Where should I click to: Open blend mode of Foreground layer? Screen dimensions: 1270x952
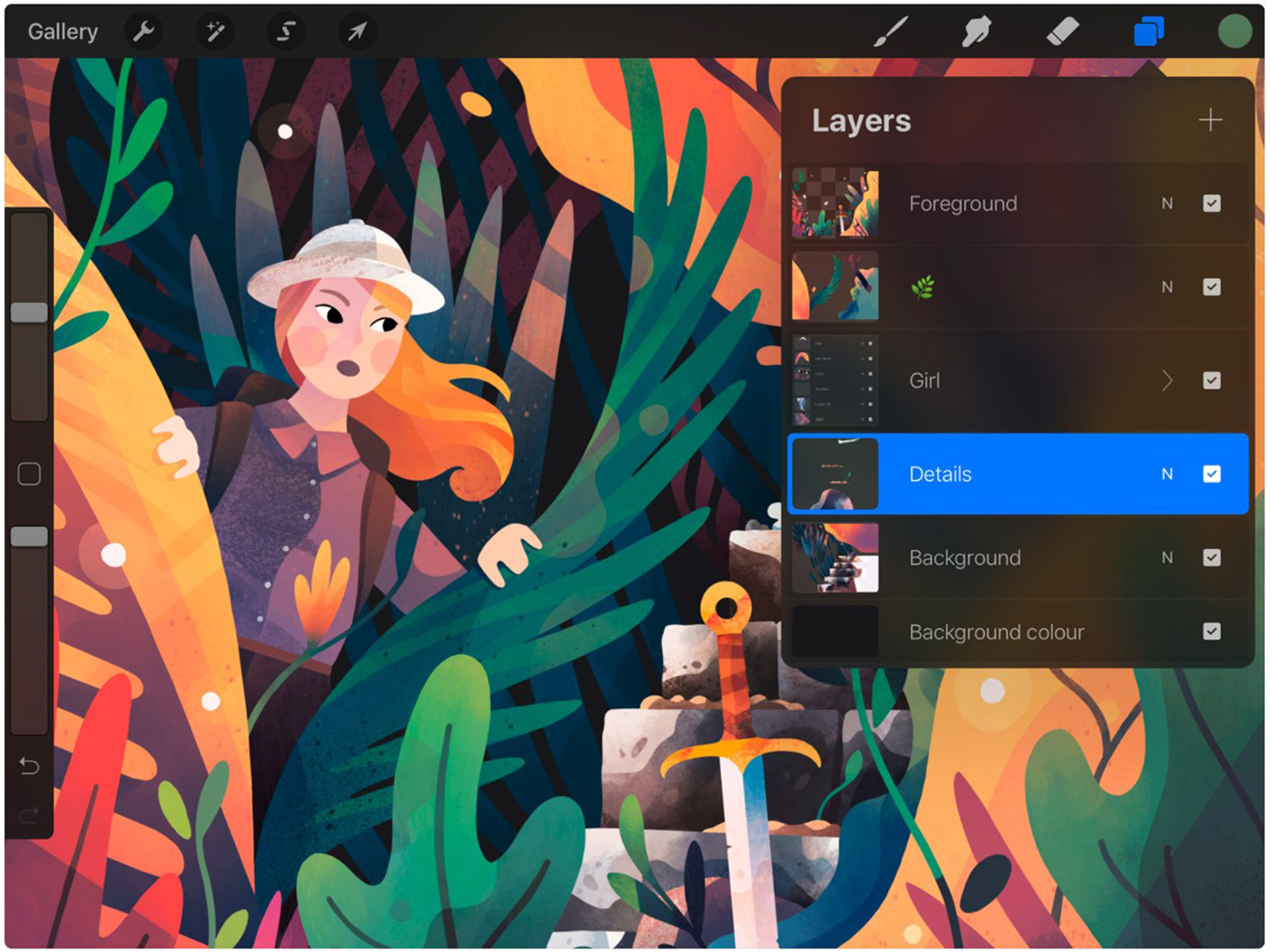[1166, 203]
